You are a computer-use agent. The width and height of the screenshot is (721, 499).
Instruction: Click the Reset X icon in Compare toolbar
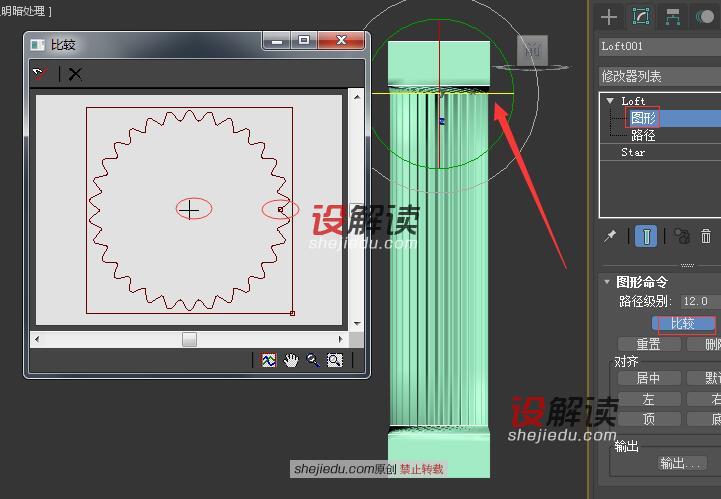coord(75,74)
